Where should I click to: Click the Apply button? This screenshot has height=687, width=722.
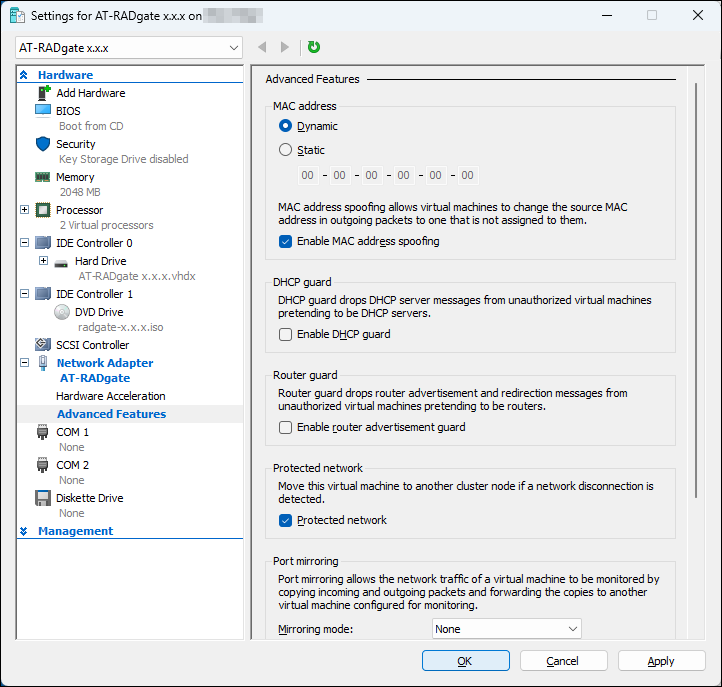tap(661, 661)
